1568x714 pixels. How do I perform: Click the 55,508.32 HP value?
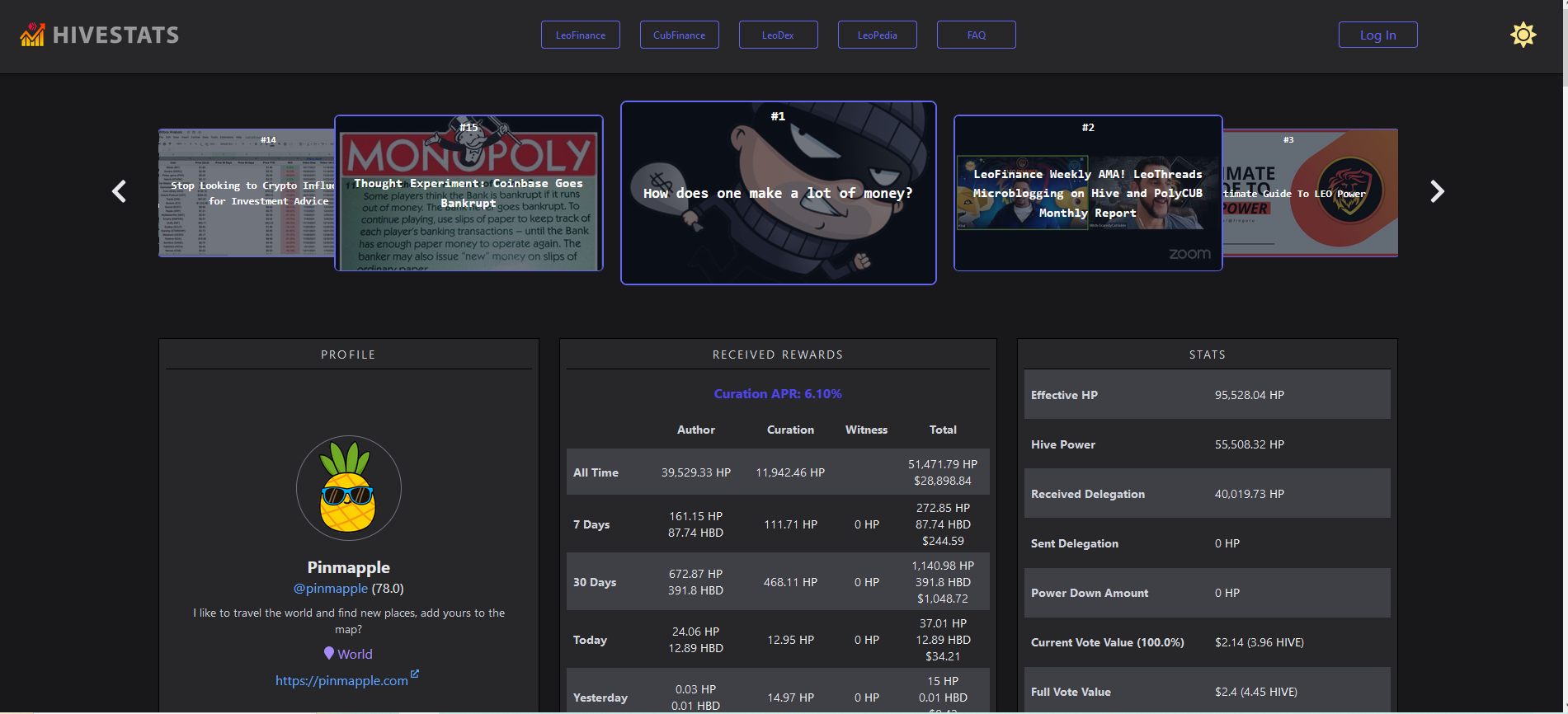coord(1250,444)
